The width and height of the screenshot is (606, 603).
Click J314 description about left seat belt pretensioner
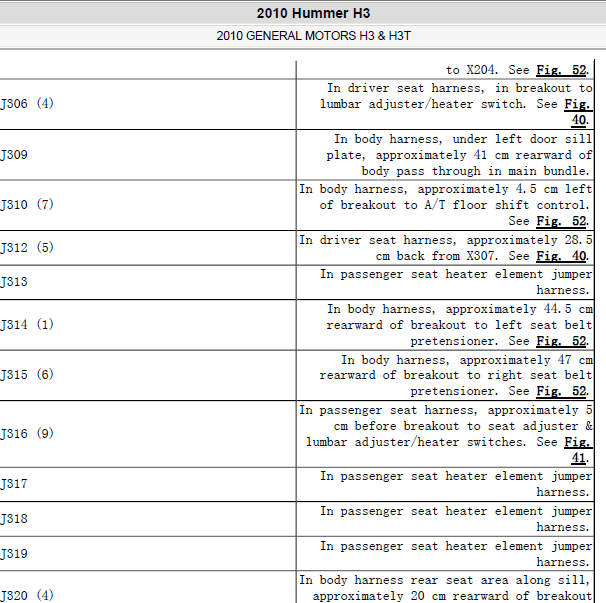pos(459,325)
